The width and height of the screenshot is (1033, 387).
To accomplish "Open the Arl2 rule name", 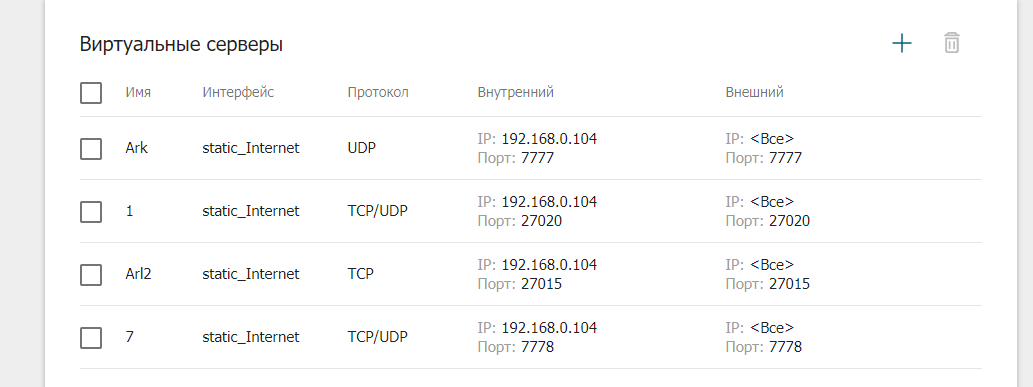I will (138, 274).
